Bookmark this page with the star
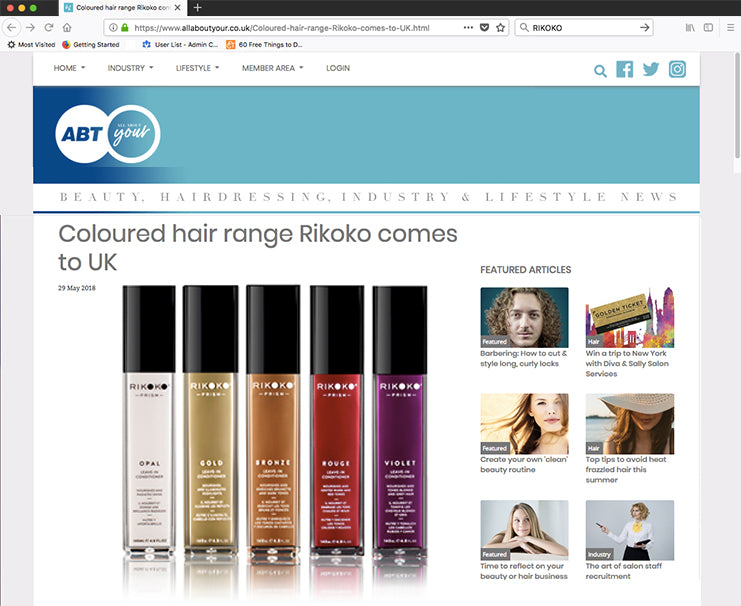The width and height of the screenshot is (741, 606). click(x=500, y=27)
